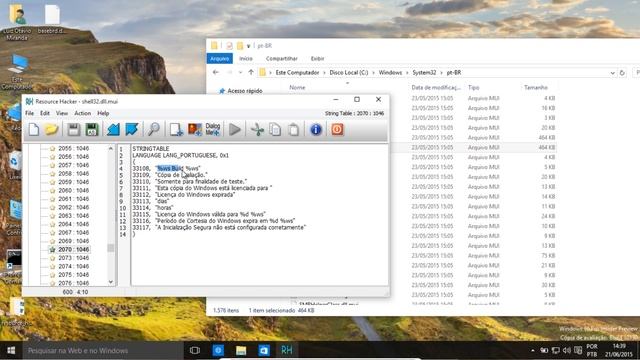640x360 pixels.
Task: Select tree item 2069 : 1046
Action: point(73,241)
